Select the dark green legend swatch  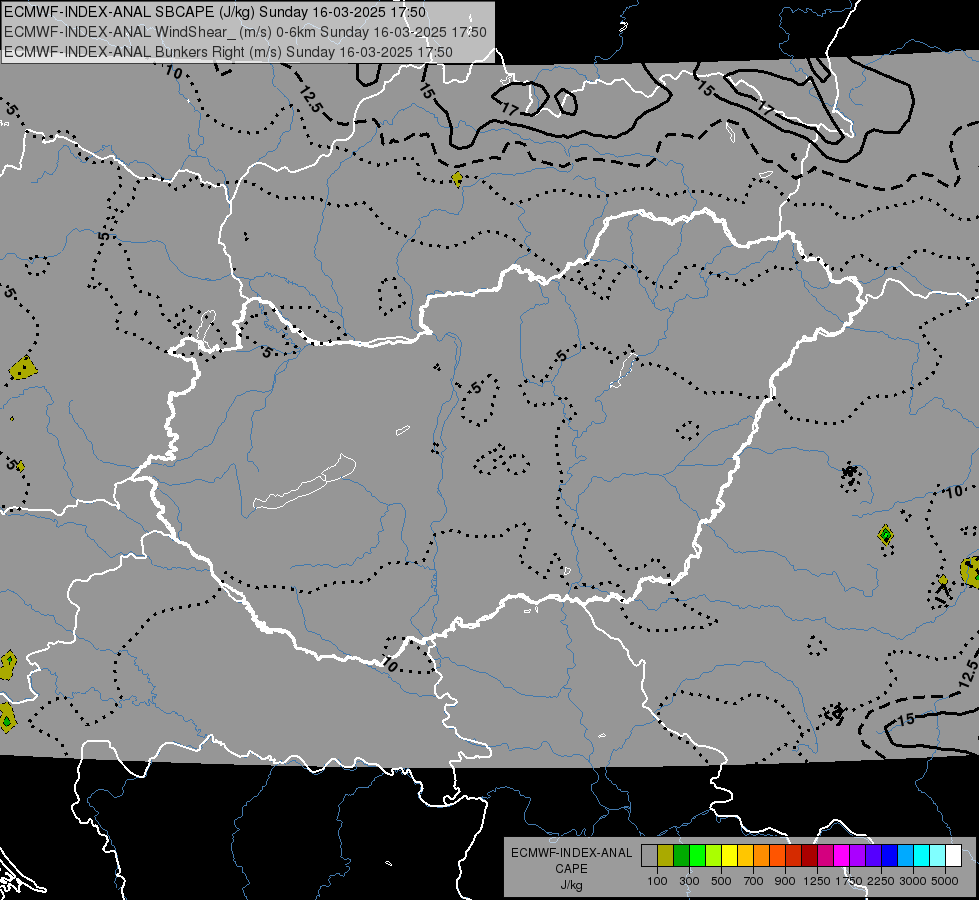[681, 855]
